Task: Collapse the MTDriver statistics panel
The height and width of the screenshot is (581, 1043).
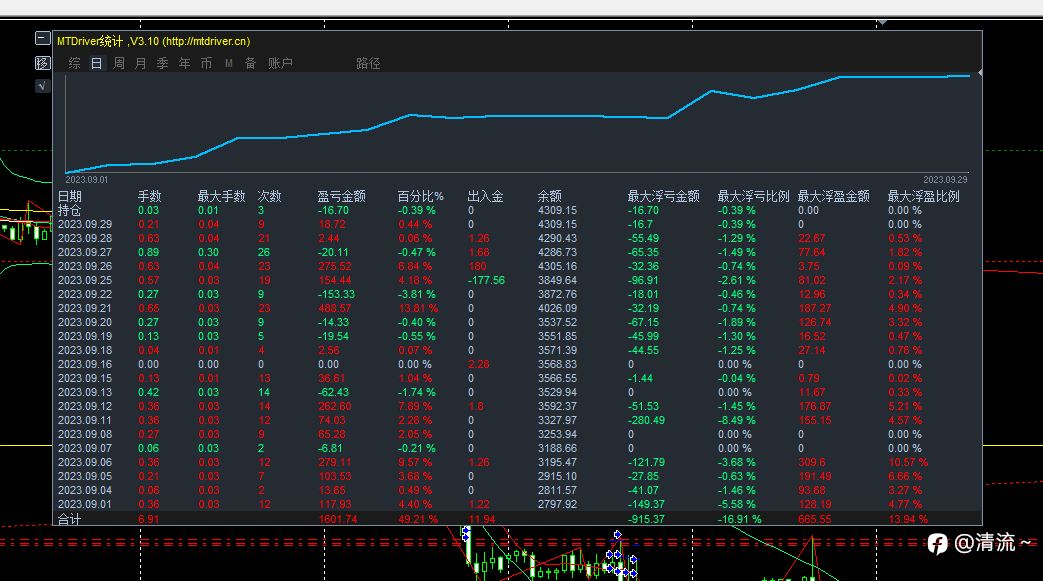Action: pos(42,39)
